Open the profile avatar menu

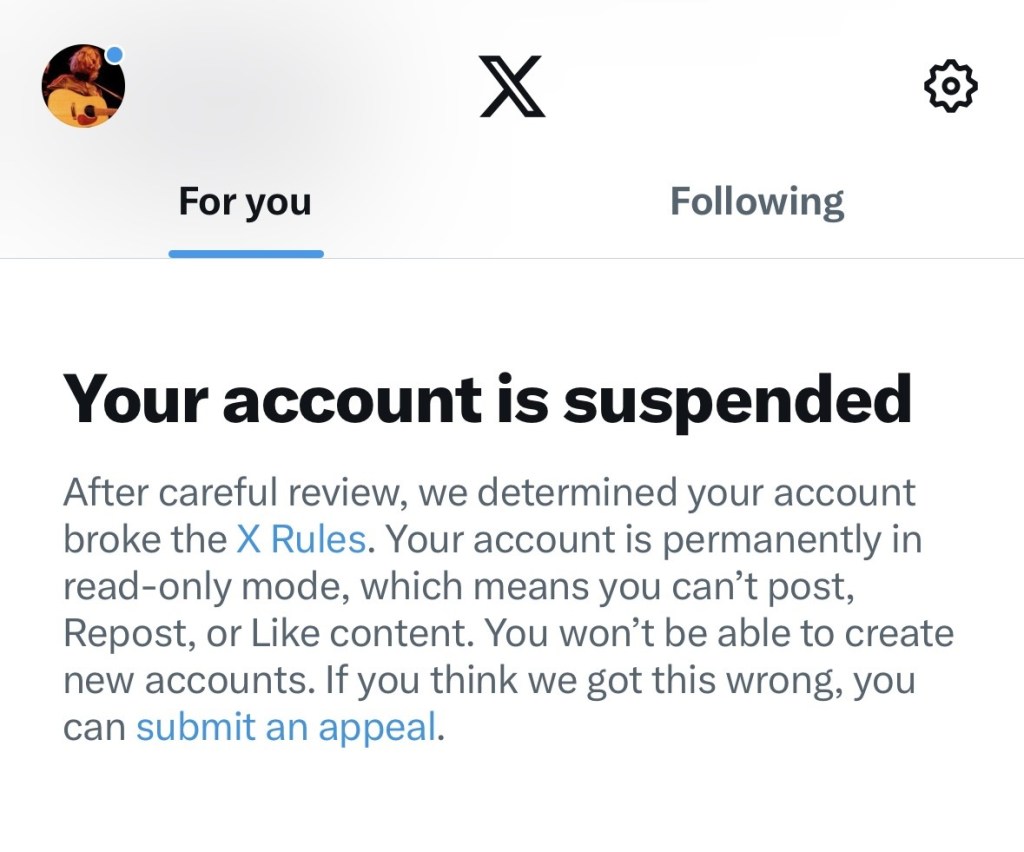[83, 86]
